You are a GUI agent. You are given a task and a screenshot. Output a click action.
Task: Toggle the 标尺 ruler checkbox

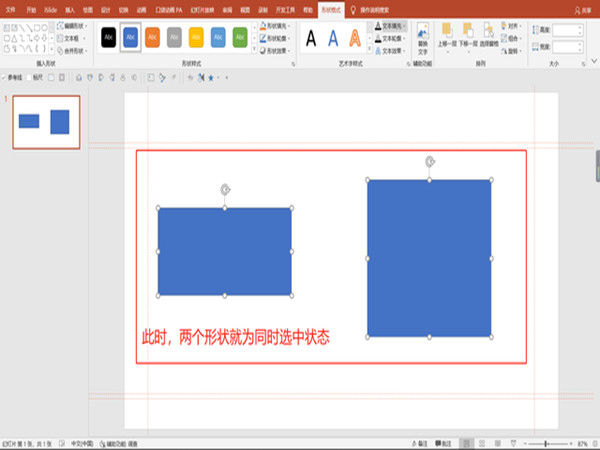pos(32,76)
